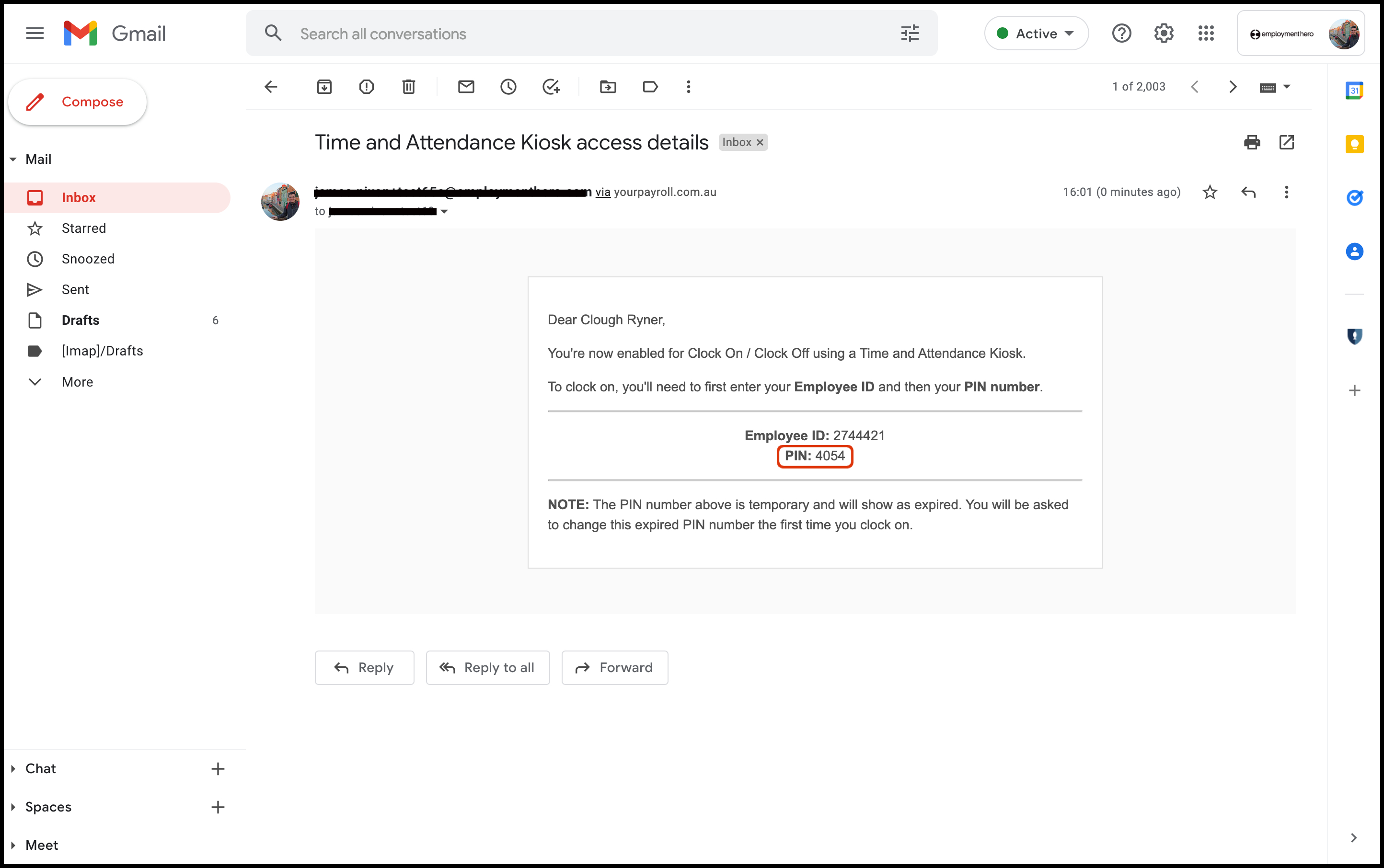
Task: Print the conversation using the printer icon
Action: tap(1252, 142)
